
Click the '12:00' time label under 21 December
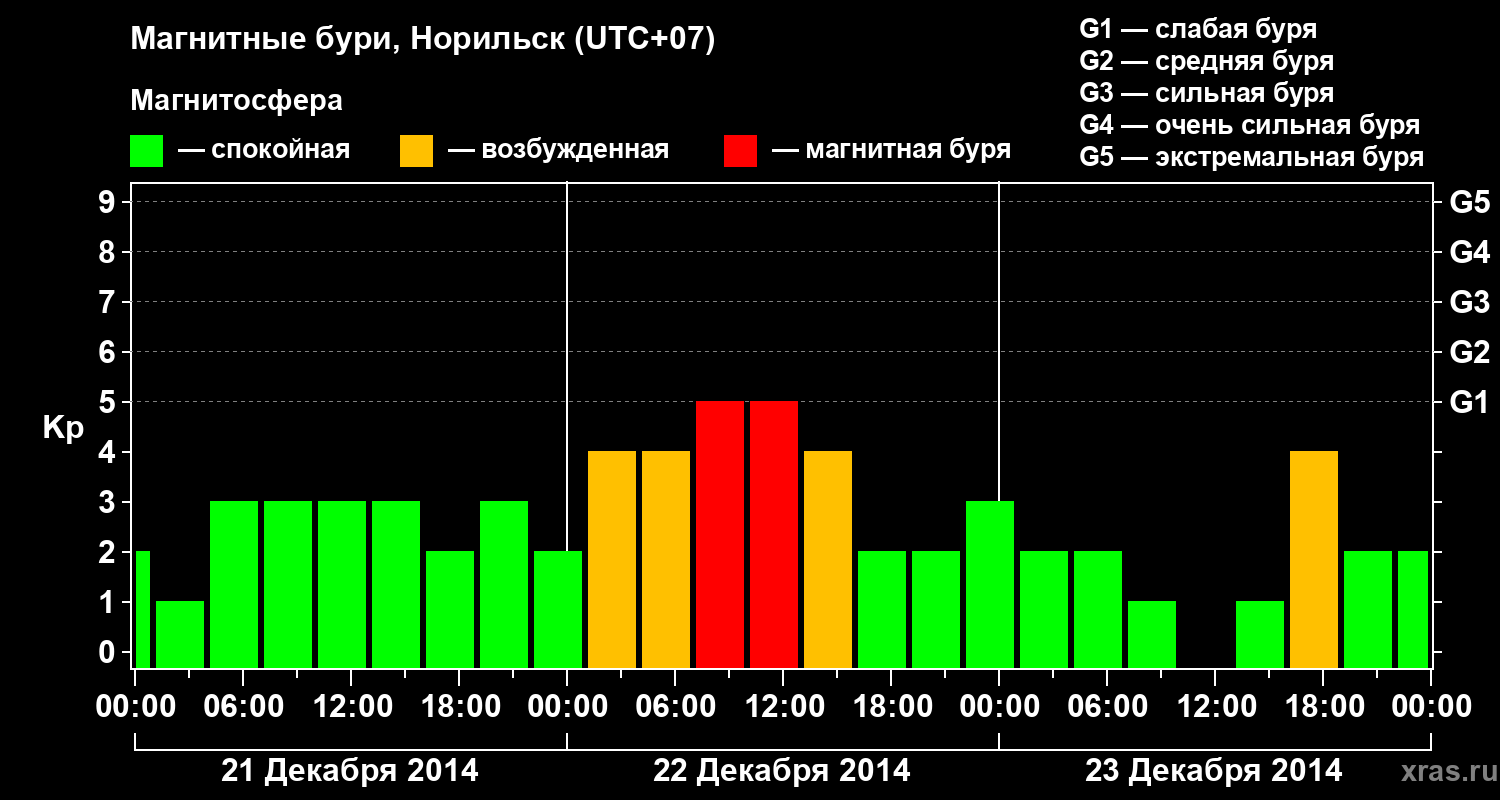tap(351, 707)
